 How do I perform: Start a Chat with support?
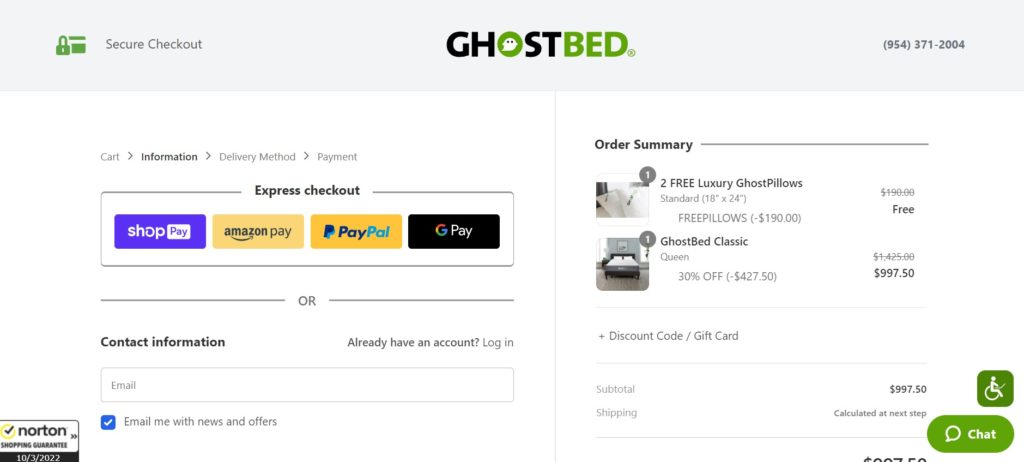coord(970,434)
